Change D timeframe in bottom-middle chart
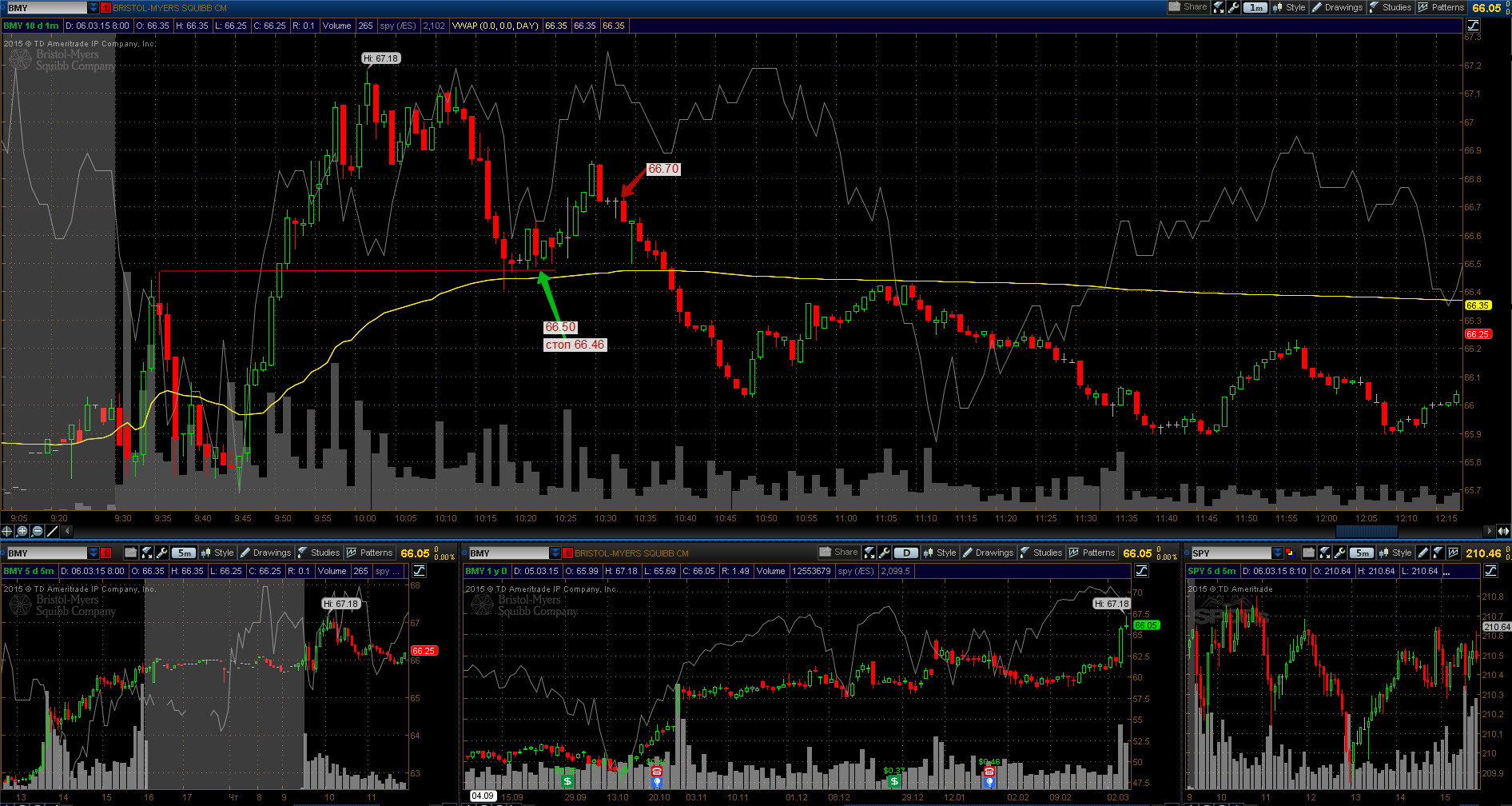This screenshot has height=806, width=1512. click(x=906, y=553)
